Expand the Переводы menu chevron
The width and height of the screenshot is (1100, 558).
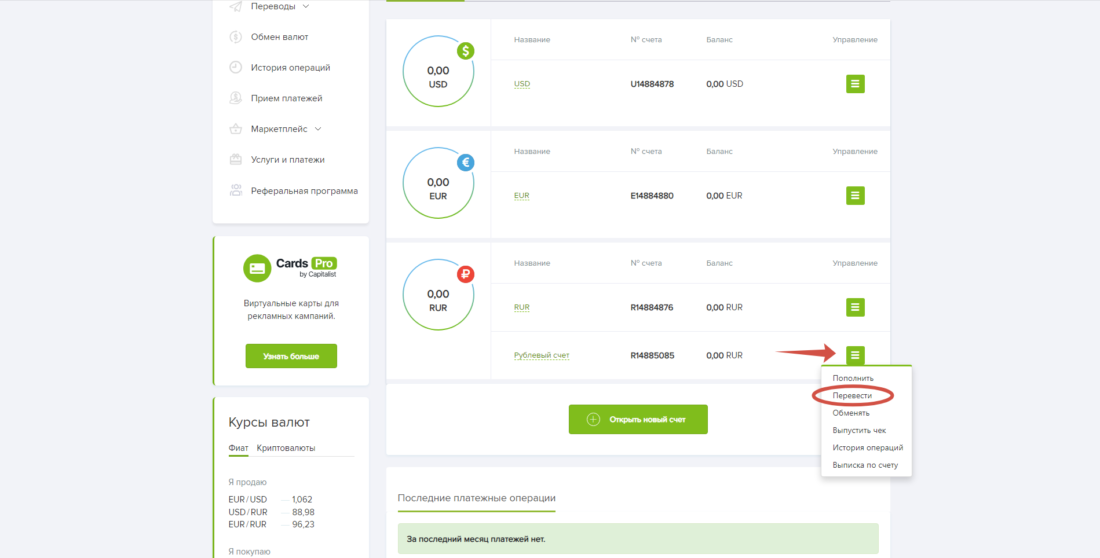(305, 7)
